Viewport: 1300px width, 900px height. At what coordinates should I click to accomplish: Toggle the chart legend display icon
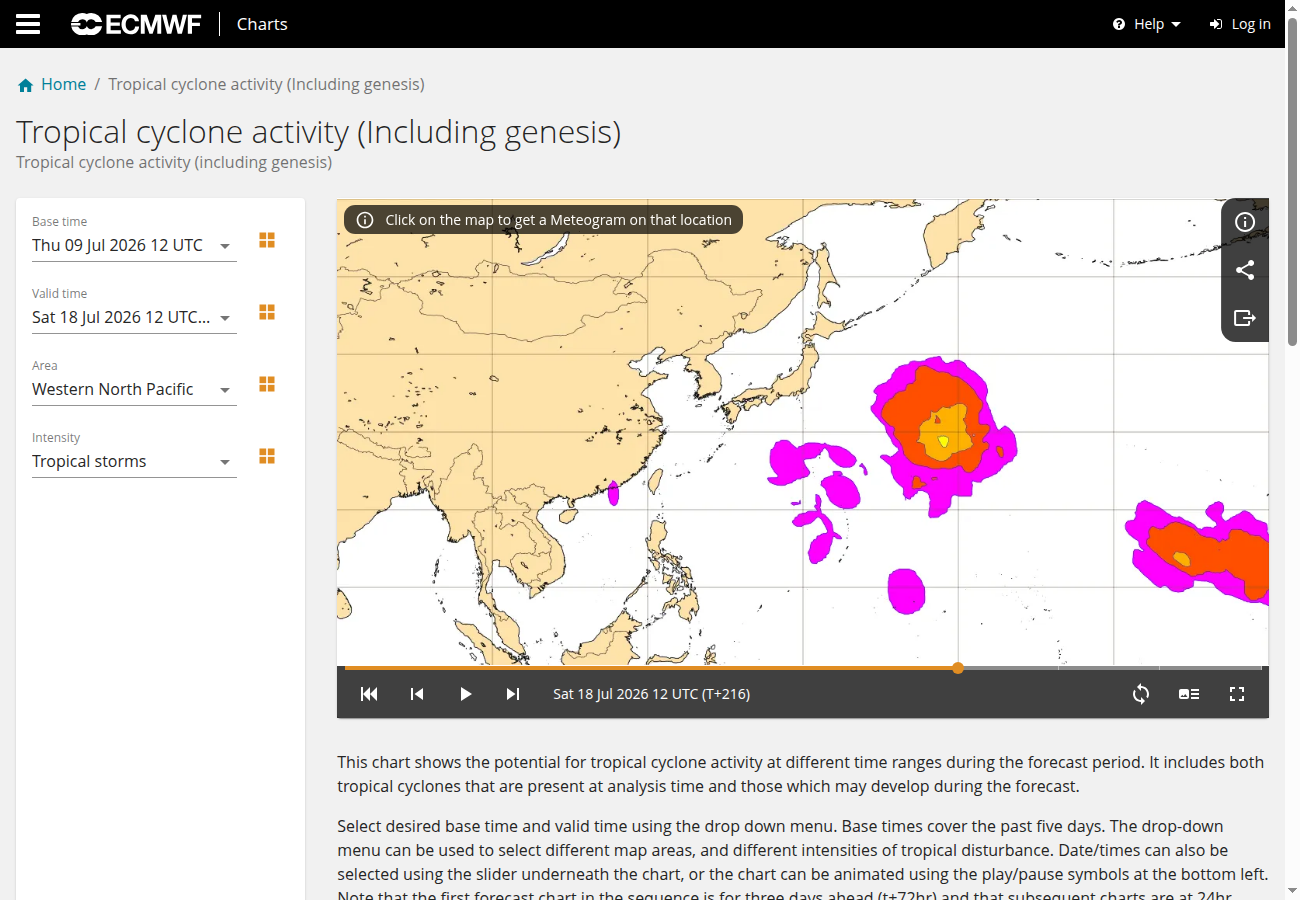pos(1189,694)
